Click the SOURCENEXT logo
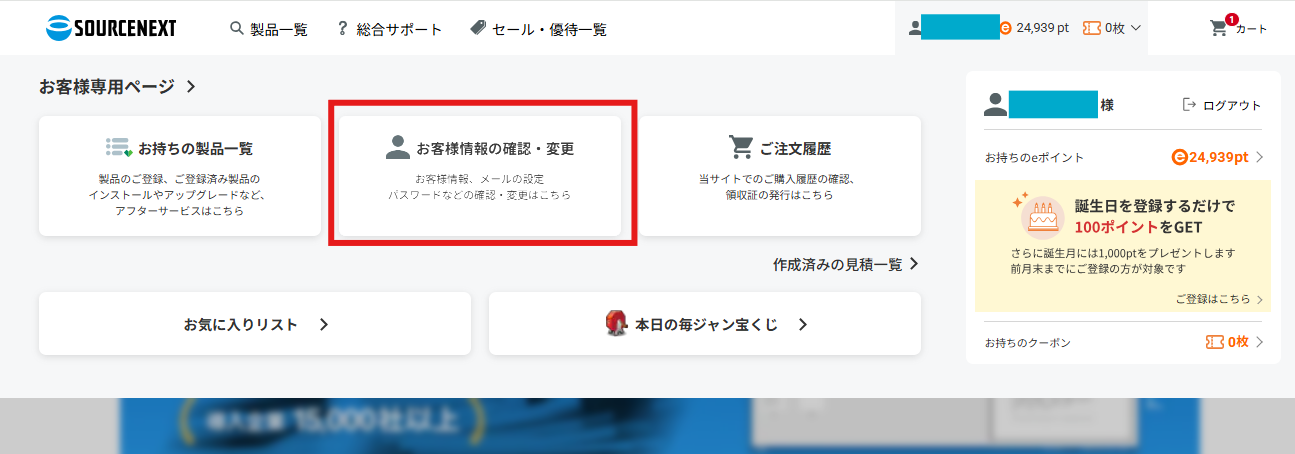This screenshot has width=1295, height=454. (111, 28)
